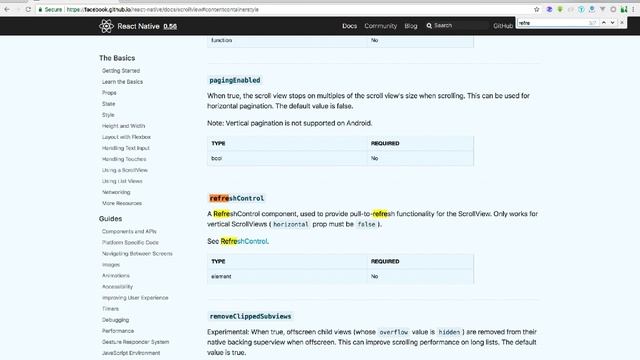
Task: Open the teal circle extension icon
Action: coord(581,9)
